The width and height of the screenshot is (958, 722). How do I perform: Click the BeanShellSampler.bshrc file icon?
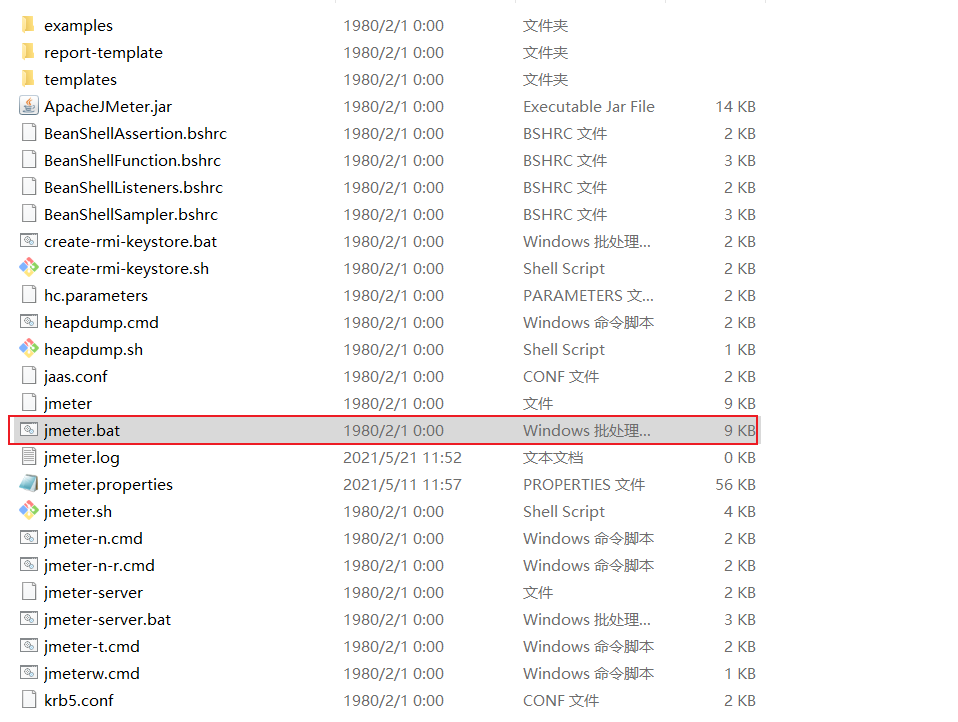(29, 213)
